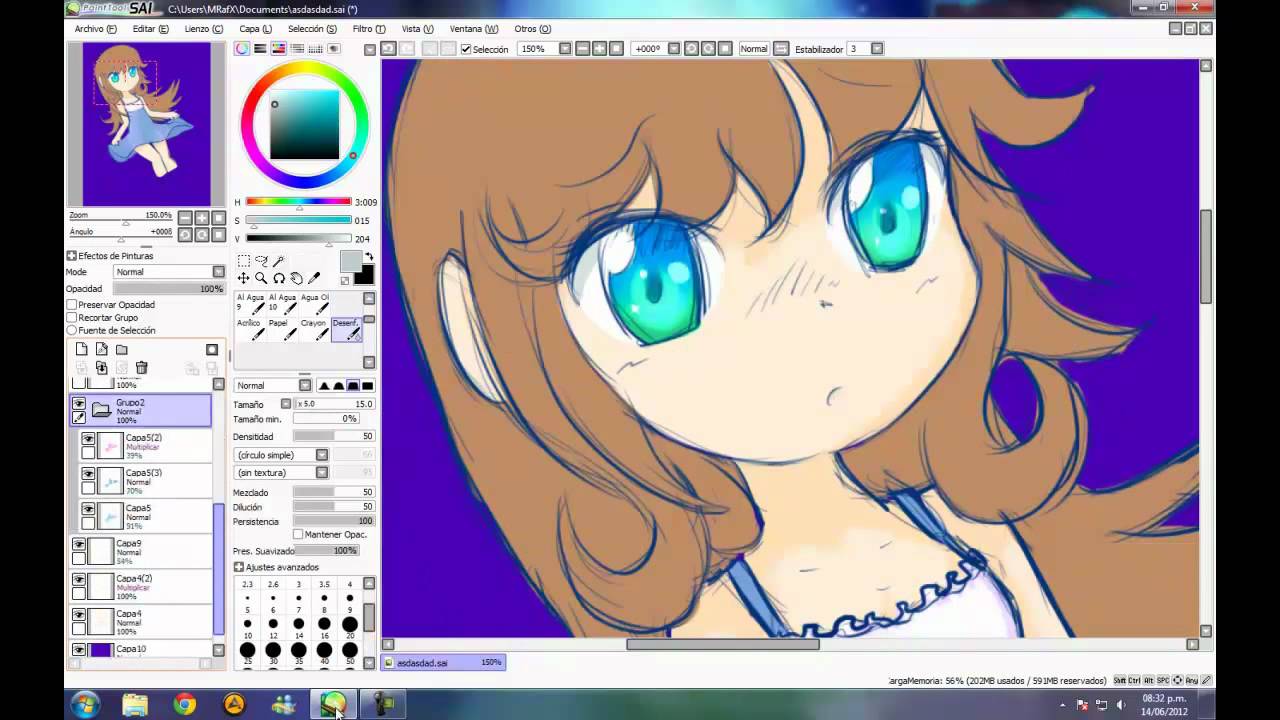Zoom out using navigator minus button

[185, 217]
